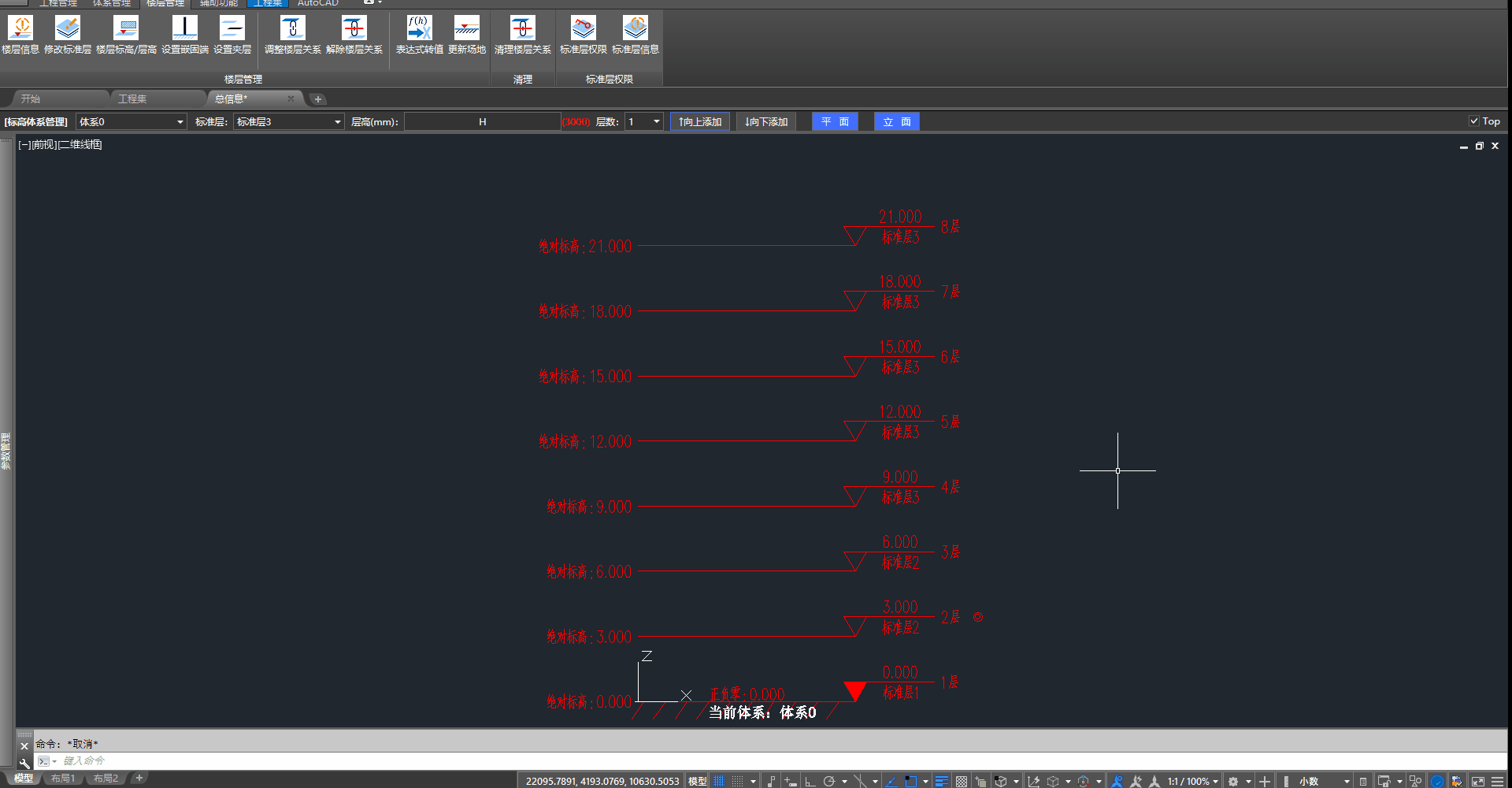Viewport: 1512px width, 788px height.
Task: Click the 立面 elevation view button
Action: point(897,122)
